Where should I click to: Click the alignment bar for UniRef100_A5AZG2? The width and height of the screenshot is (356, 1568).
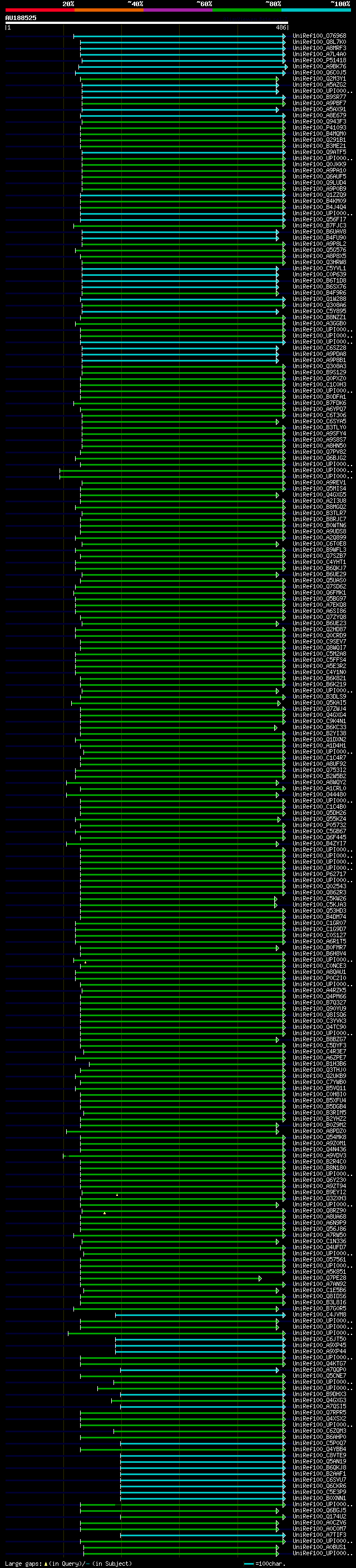pos(180,85)
